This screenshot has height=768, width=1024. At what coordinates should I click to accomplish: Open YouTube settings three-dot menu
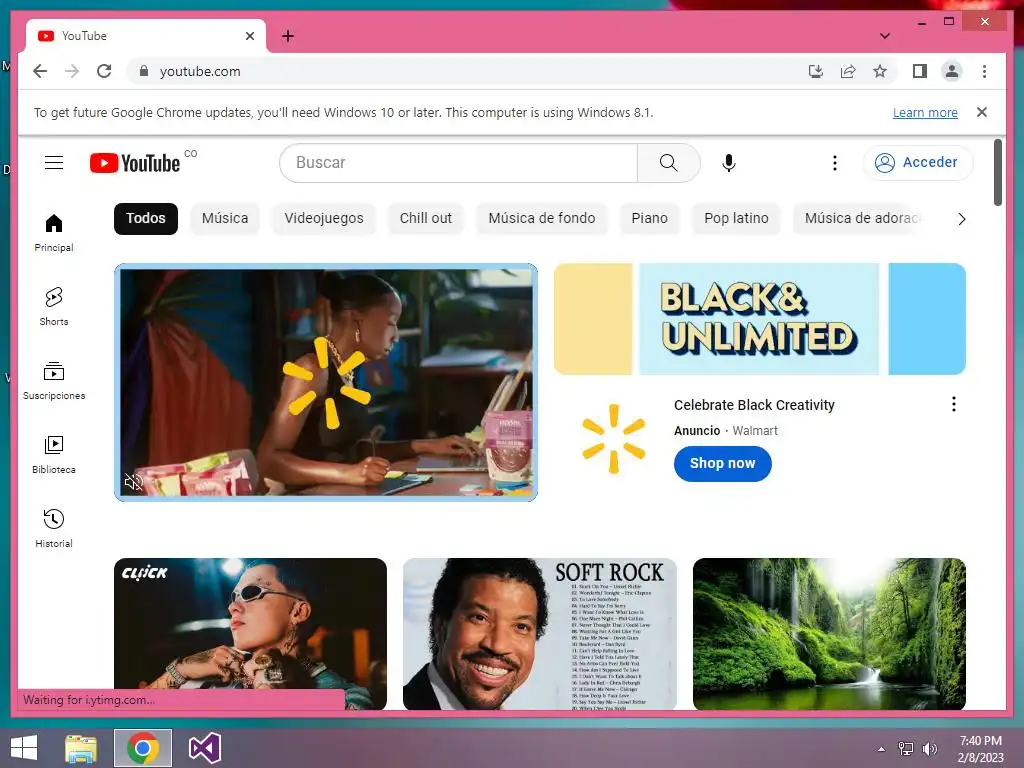click(x=834, y=163)
